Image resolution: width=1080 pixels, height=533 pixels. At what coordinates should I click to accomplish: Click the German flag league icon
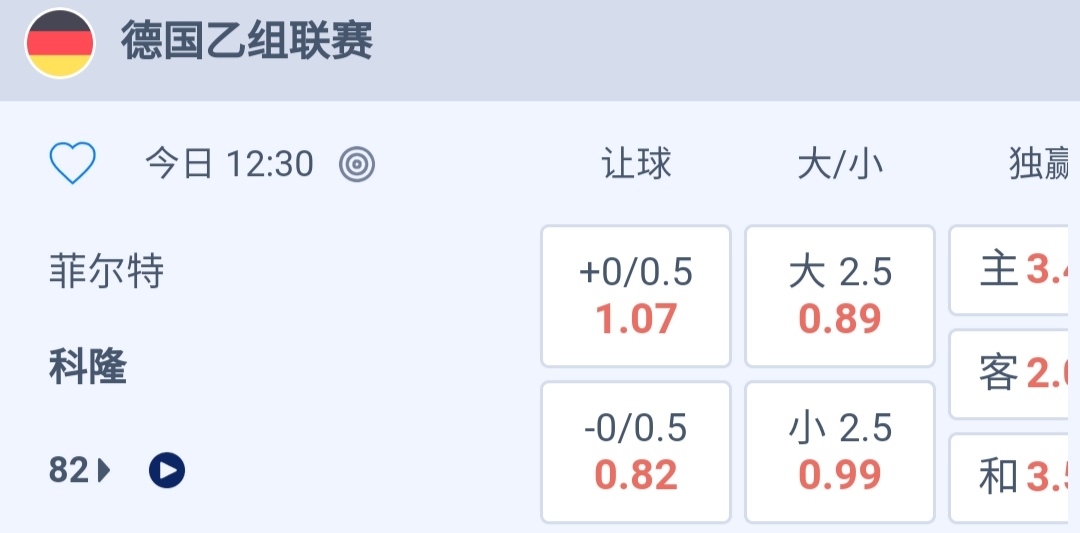60,44
